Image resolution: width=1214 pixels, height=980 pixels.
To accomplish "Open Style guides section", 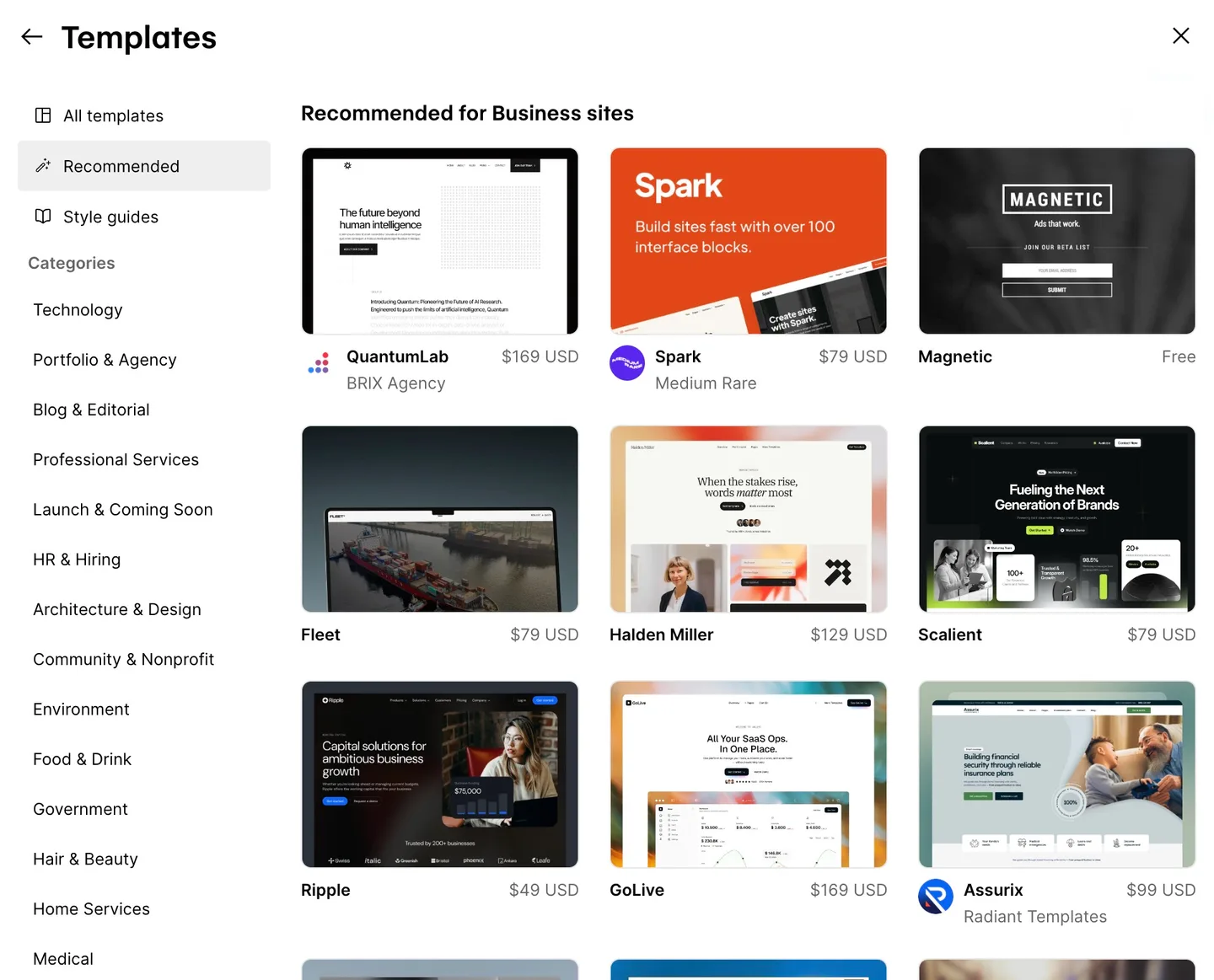I will pyautogui.click(x=144, y=217).
